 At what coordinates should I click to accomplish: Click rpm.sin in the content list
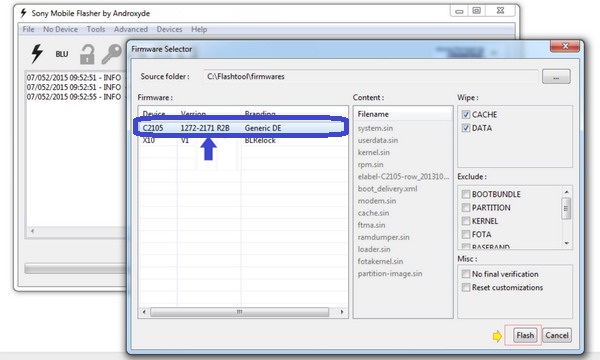[370, 165]
